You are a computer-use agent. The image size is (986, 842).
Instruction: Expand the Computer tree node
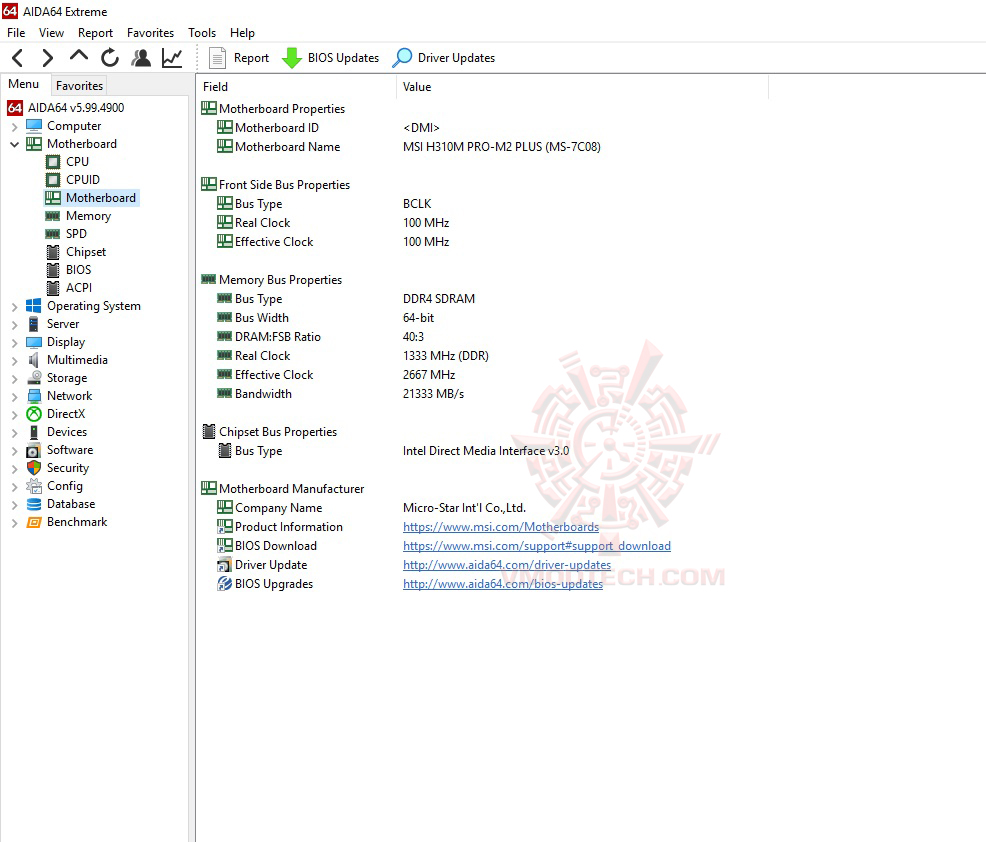coord(14,126)
